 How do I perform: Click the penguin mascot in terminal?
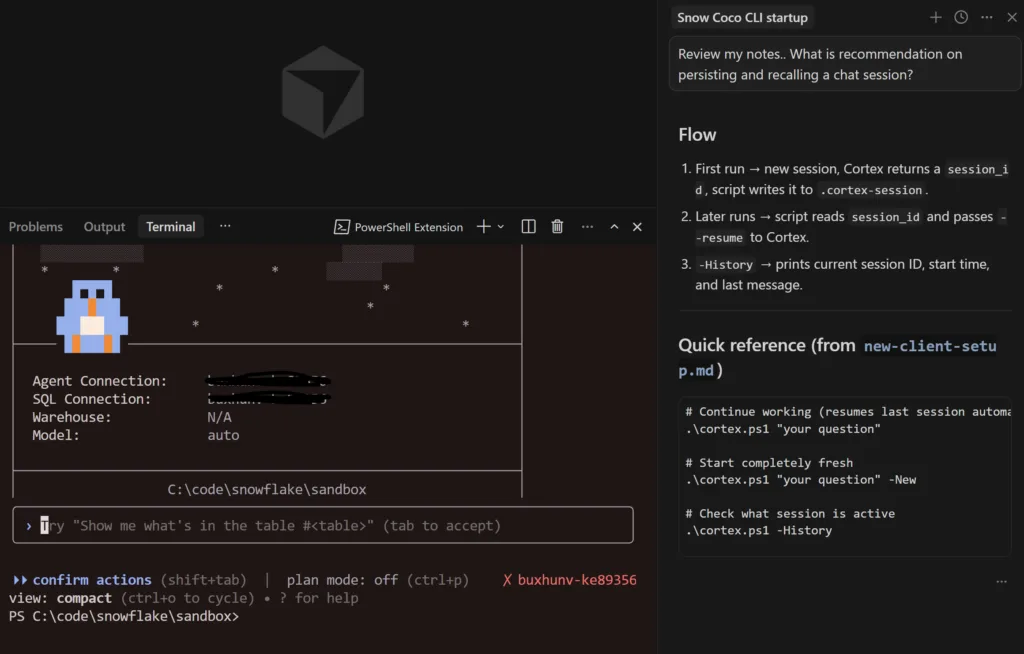[x=92, y=316]
